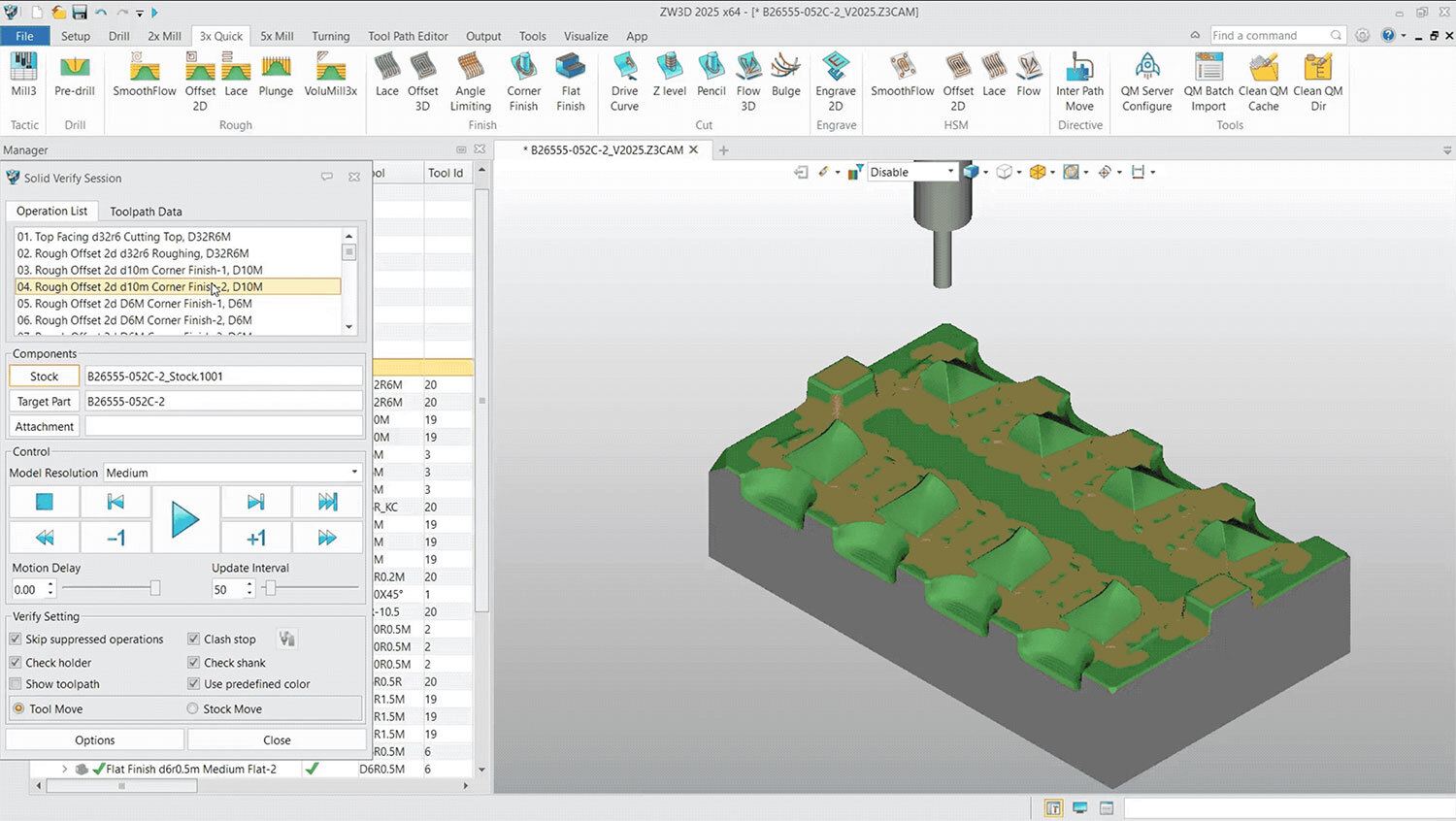
Task: Open QM Server Configure tool
Action: tap(1147, 82)
